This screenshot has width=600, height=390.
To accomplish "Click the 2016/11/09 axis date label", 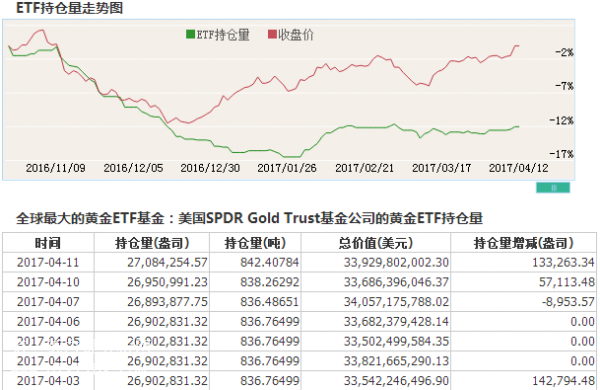I will tap(55, 168).
